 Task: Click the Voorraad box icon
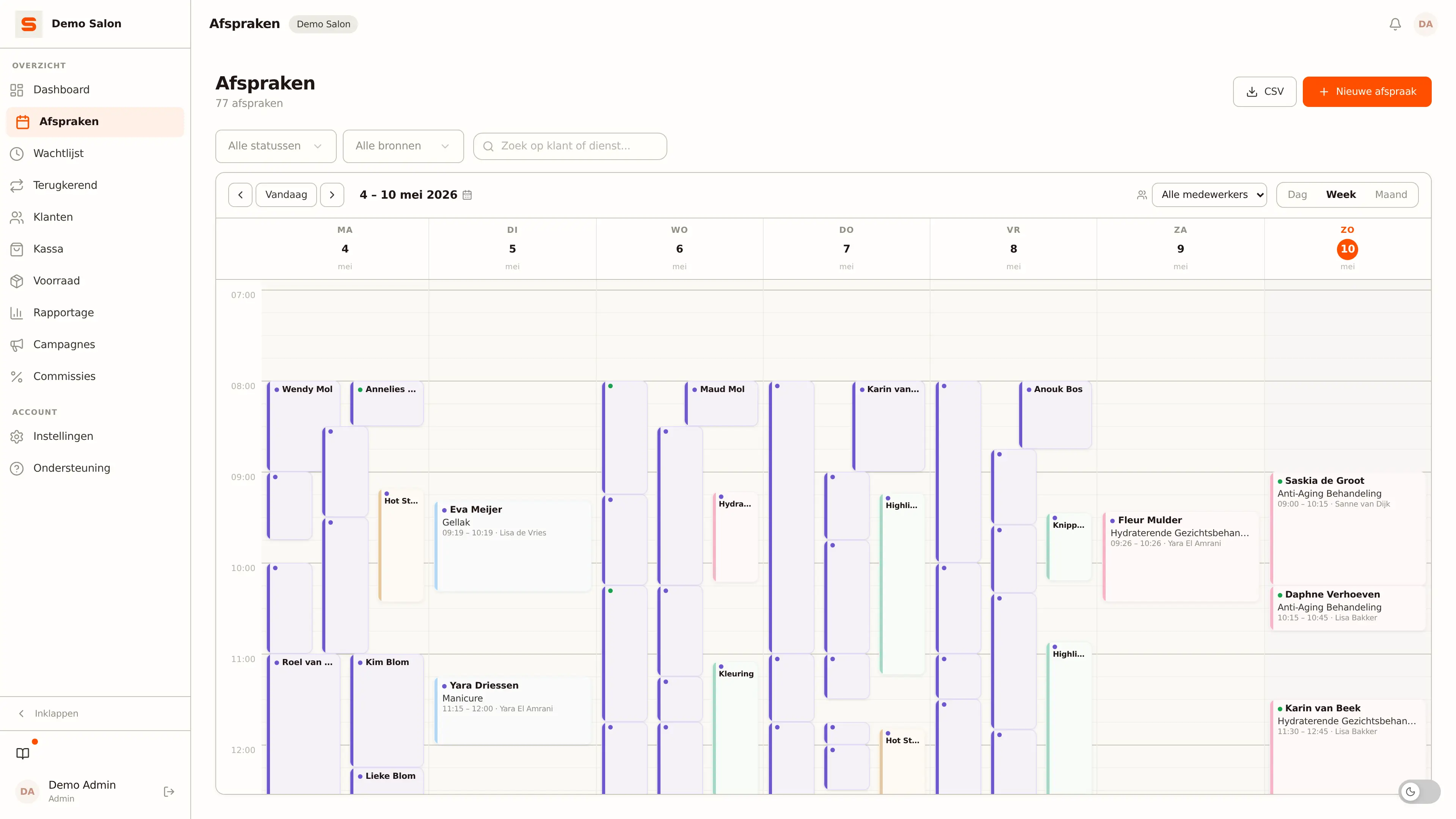pyautogui.click(x=17, y=281)
